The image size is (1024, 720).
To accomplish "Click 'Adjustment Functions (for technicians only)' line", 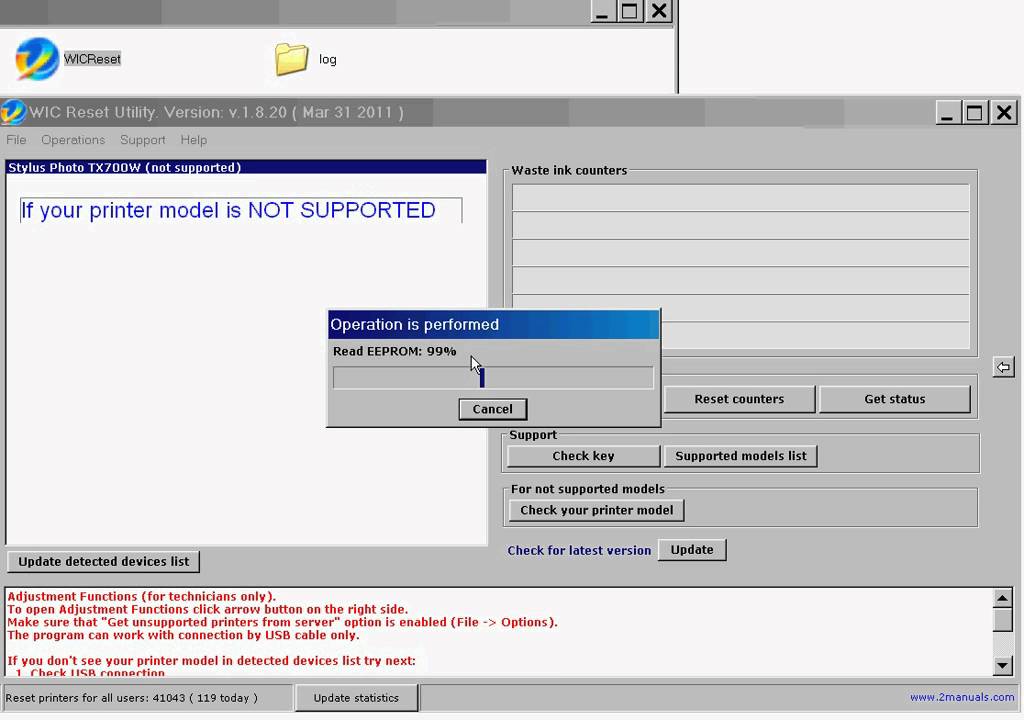I will point(142,597).
